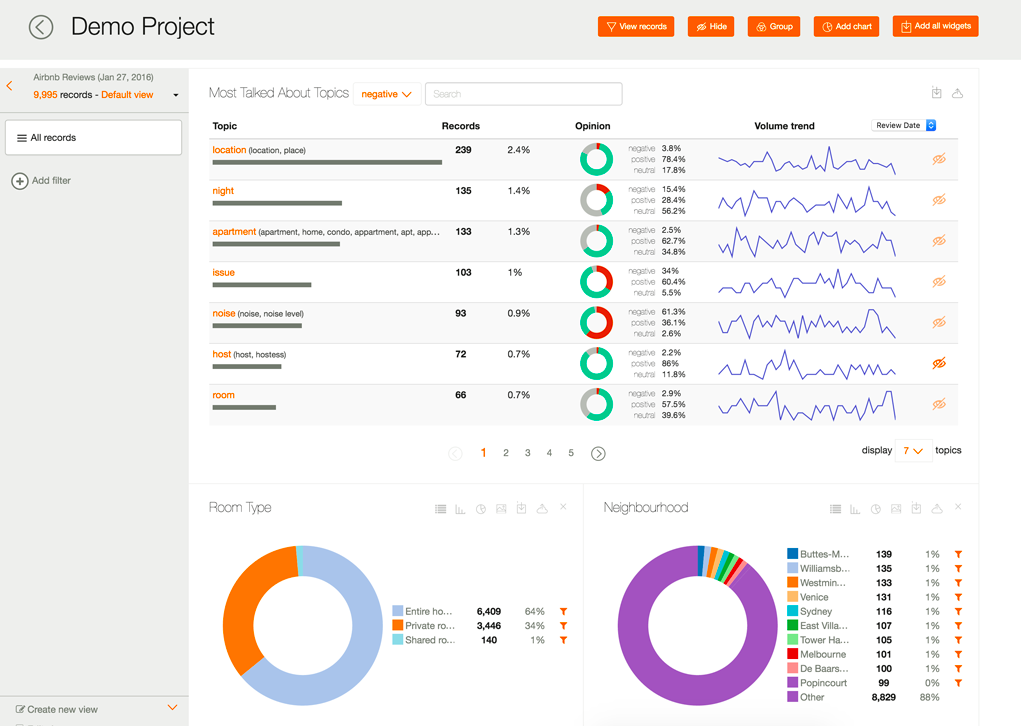
Task: Hide the night topic row
Action: 938,201
